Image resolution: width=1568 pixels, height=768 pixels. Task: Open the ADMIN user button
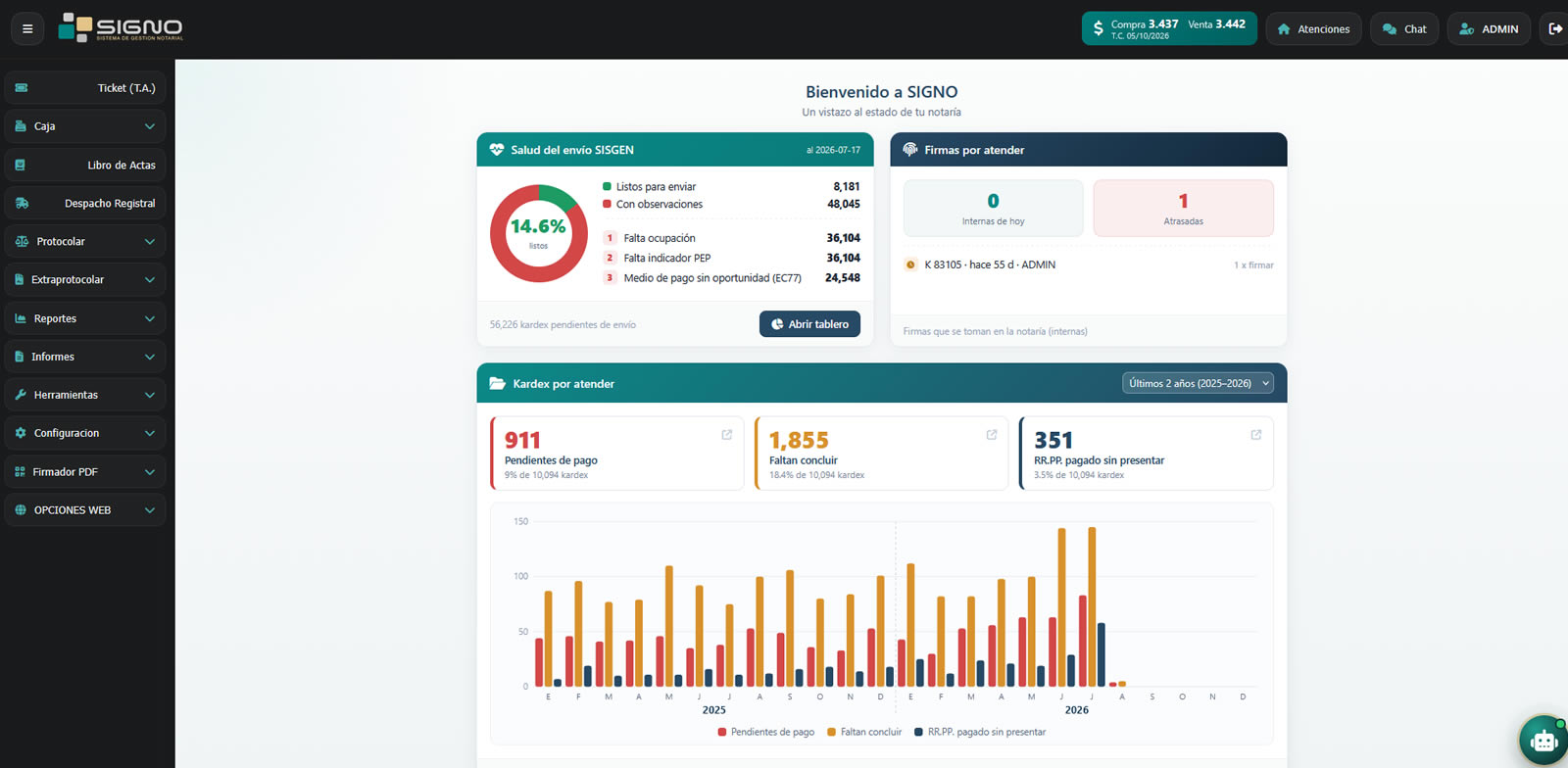(x=1489, y=29)
